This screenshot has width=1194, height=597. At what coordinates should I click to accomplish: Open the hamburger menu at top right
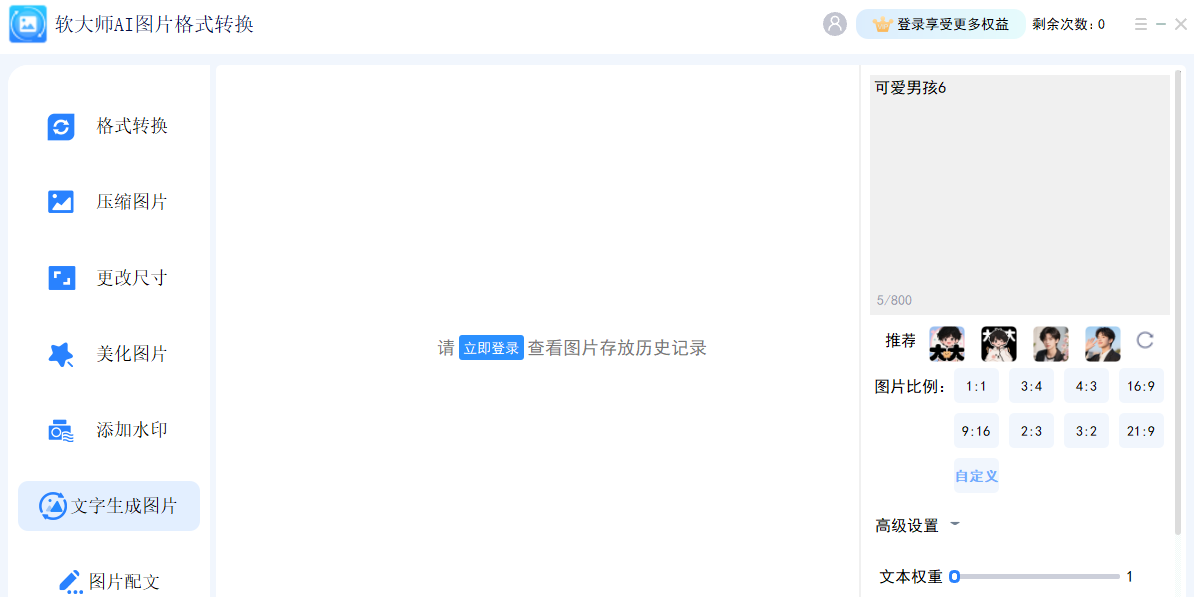pos(1140,24)
